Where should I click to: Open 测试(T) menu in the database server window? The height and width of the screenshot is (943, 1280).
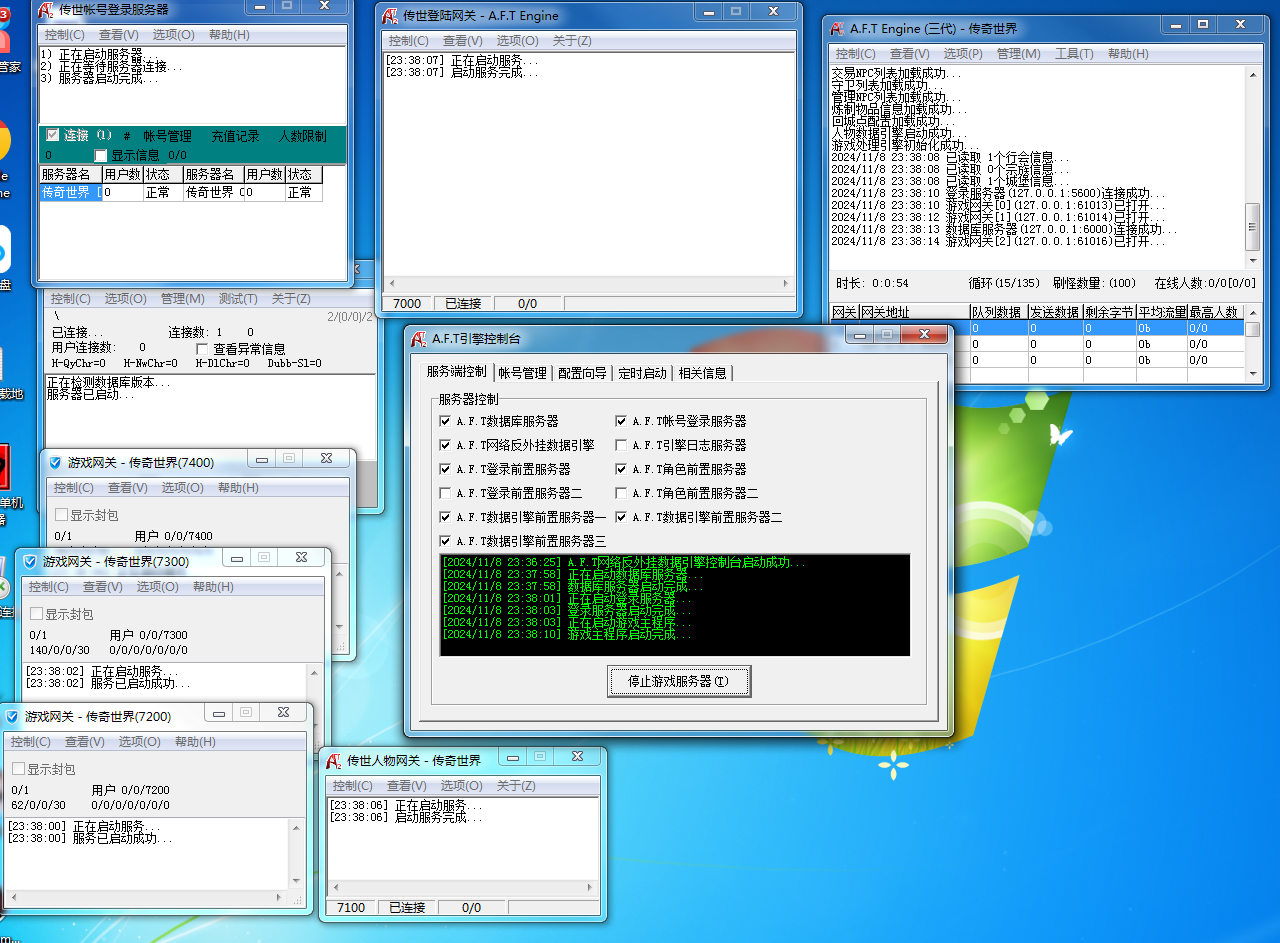tap(237, 298)
